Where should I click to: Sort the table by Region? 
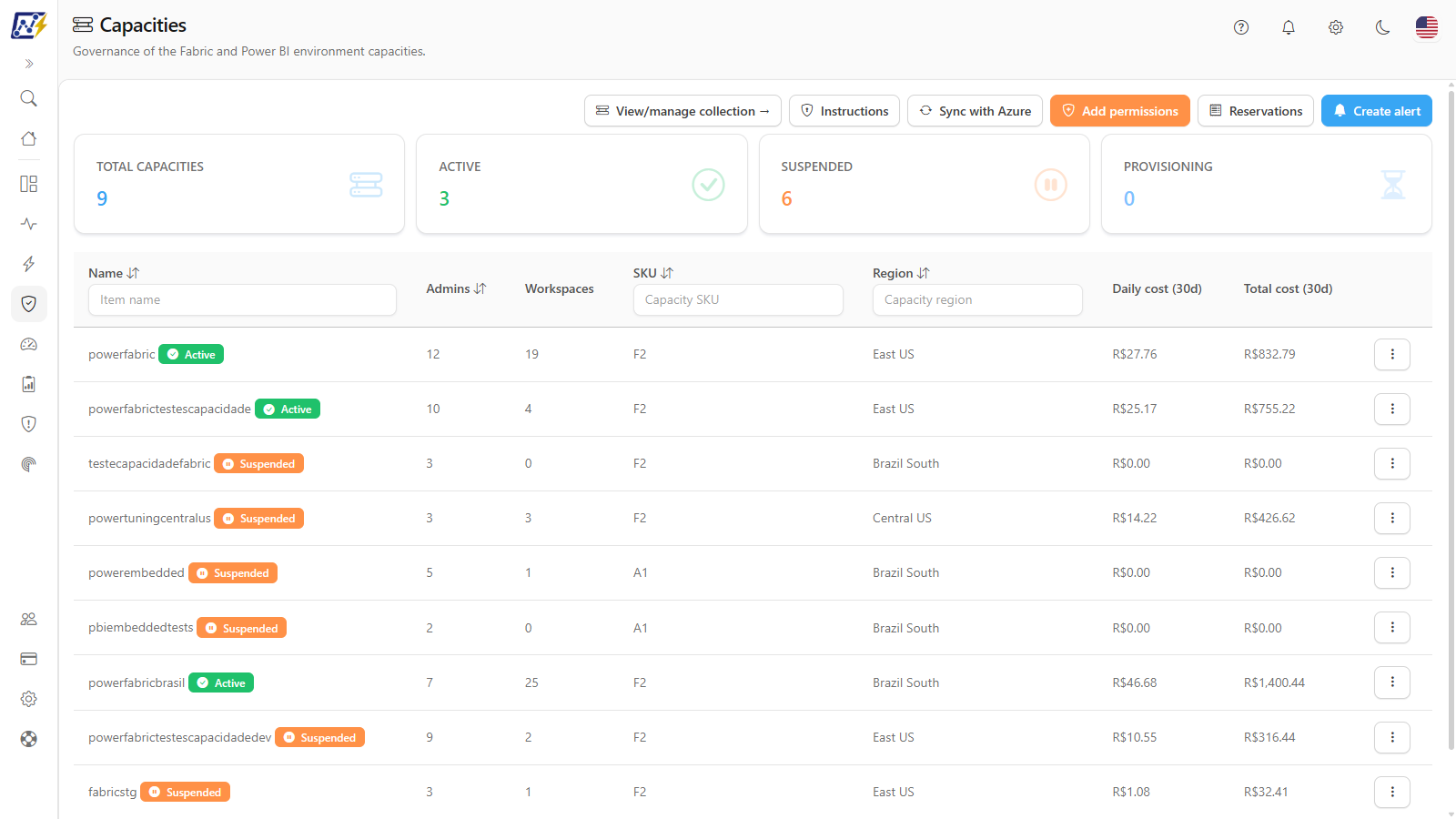point(924,273)
